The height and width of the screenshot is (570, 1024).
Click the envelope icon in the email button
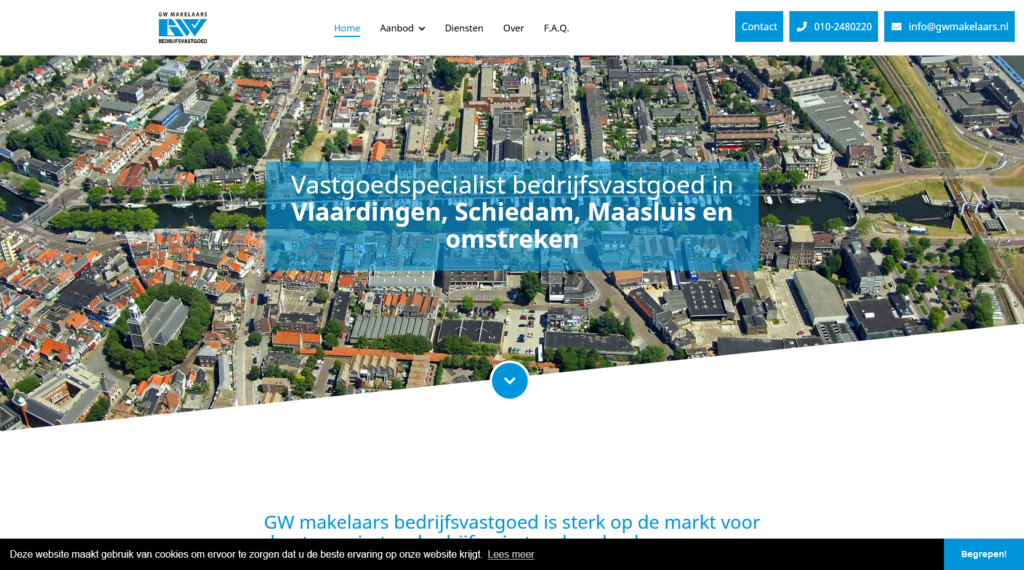pos(896,27)
